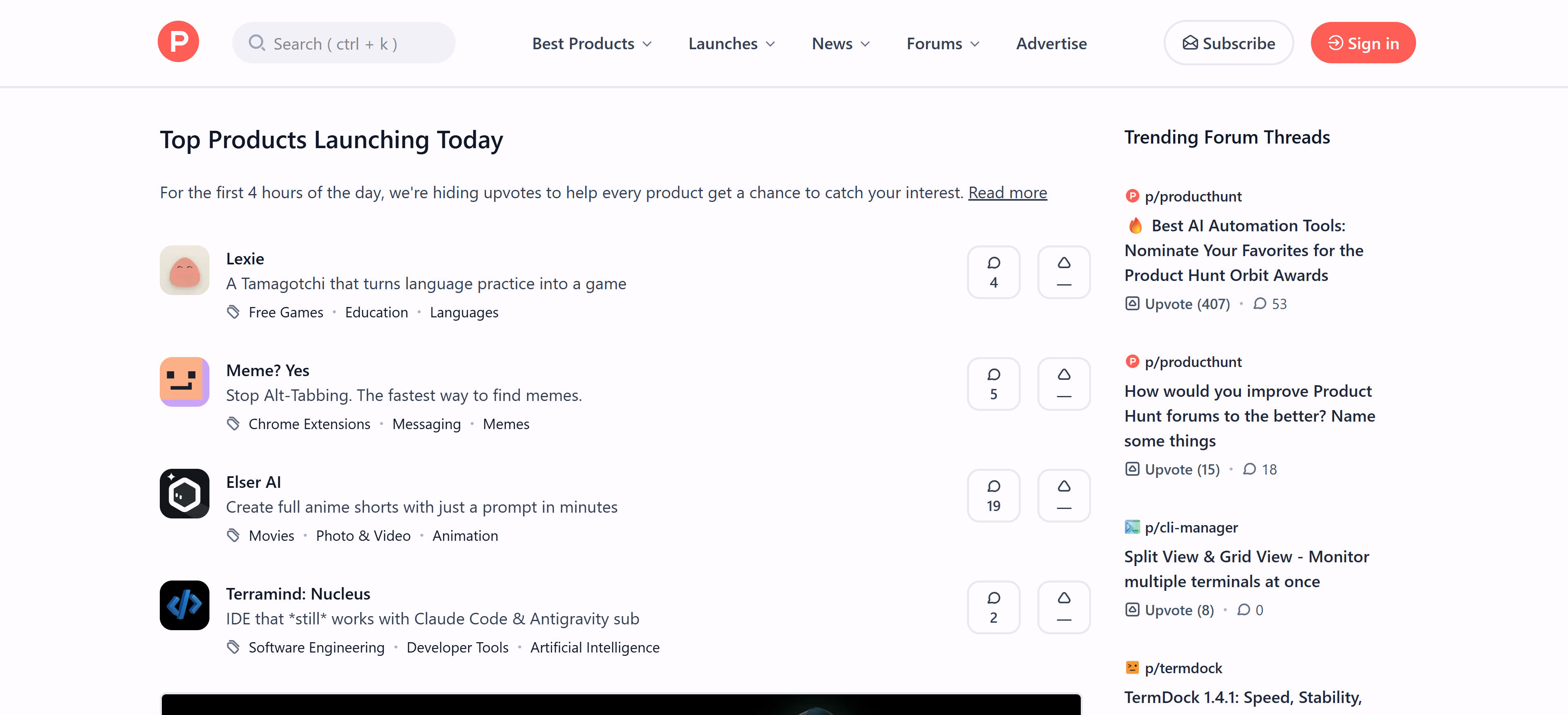Click the Product Hunt logo
This screenshot has height=715, width=1568.
[x=178, y=42]
